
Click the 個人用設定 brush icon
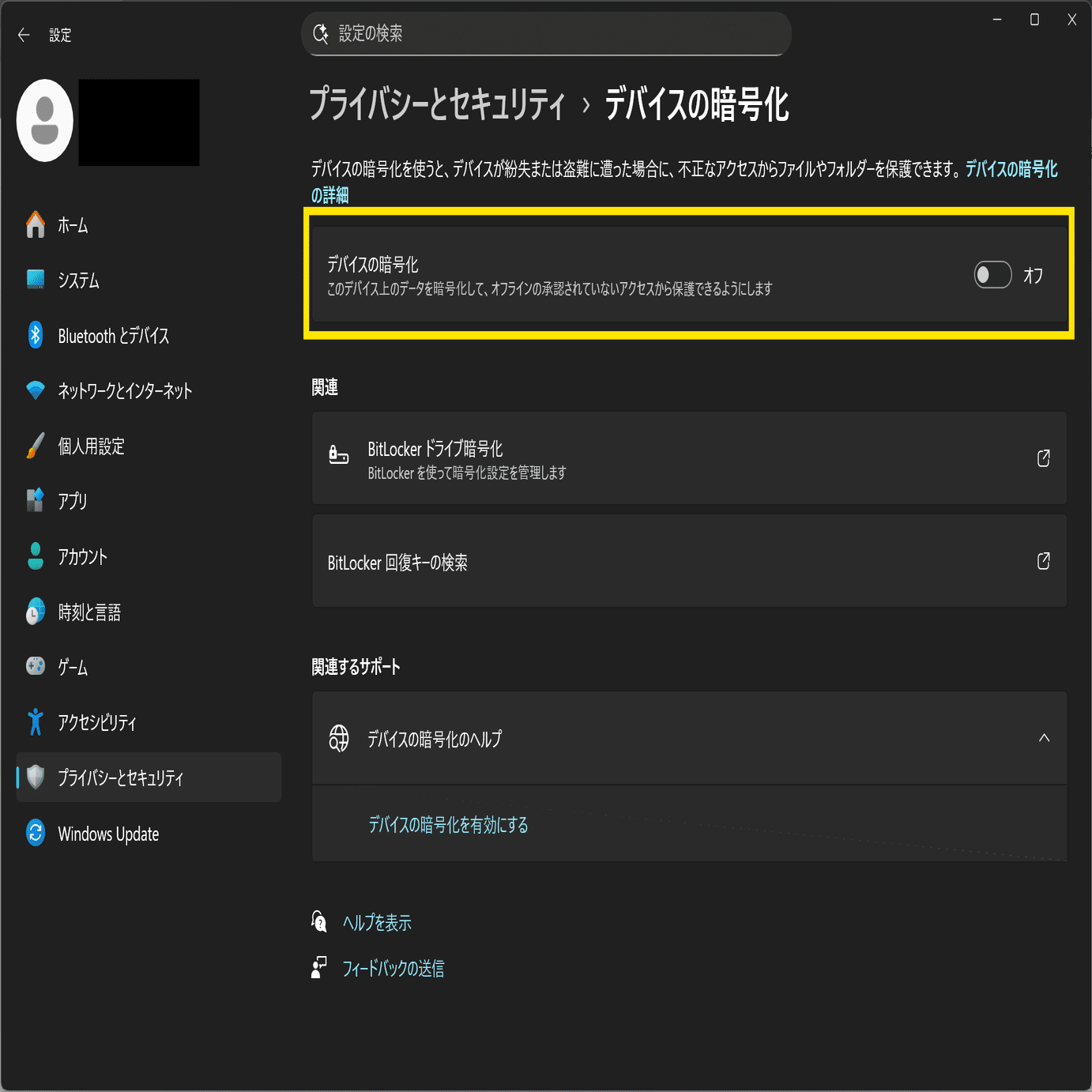point(35,446)
